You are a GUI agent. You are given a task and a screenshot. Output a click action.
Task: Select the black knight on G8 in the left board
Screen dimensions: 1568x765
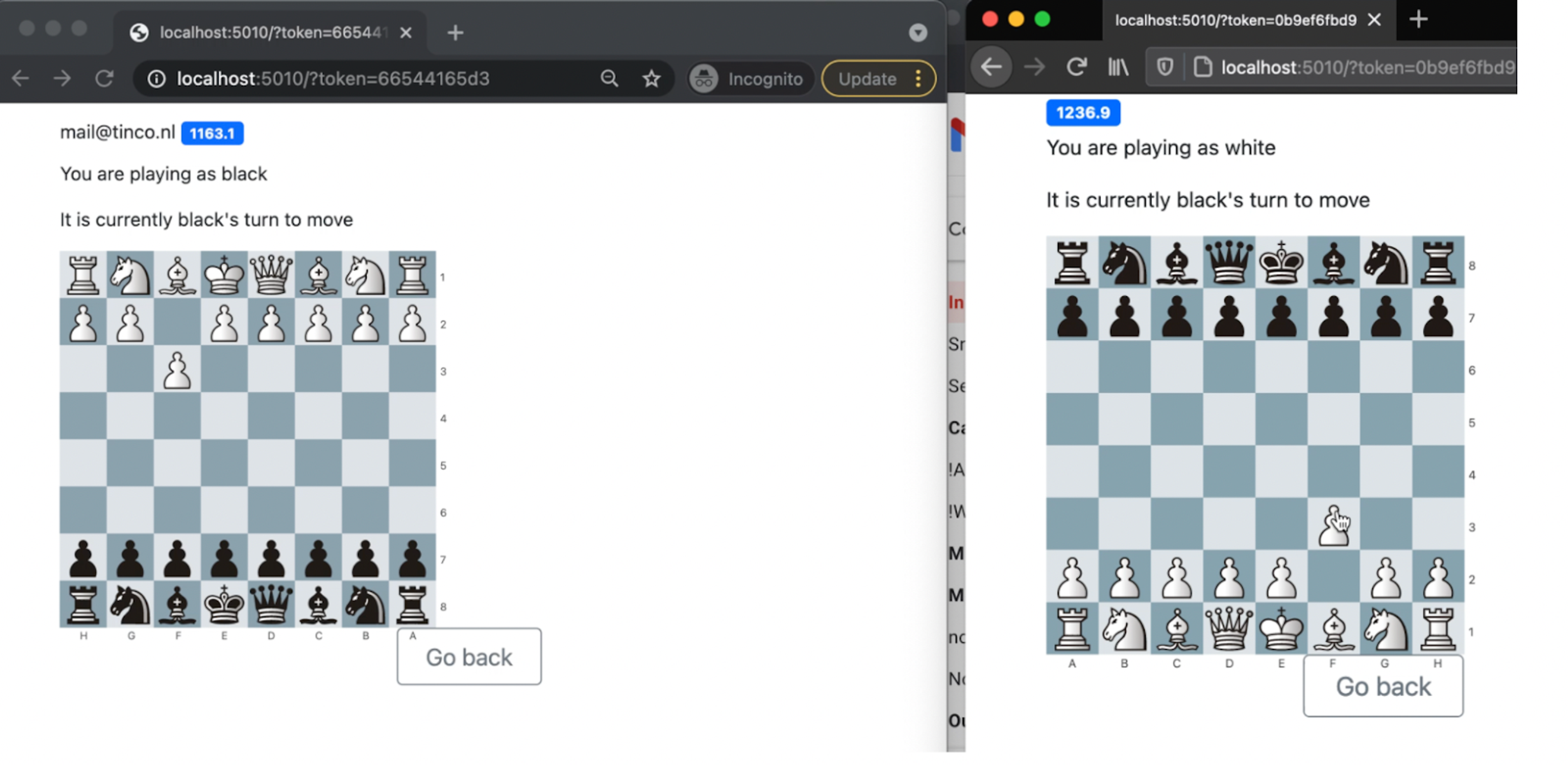tap(130, 604)
